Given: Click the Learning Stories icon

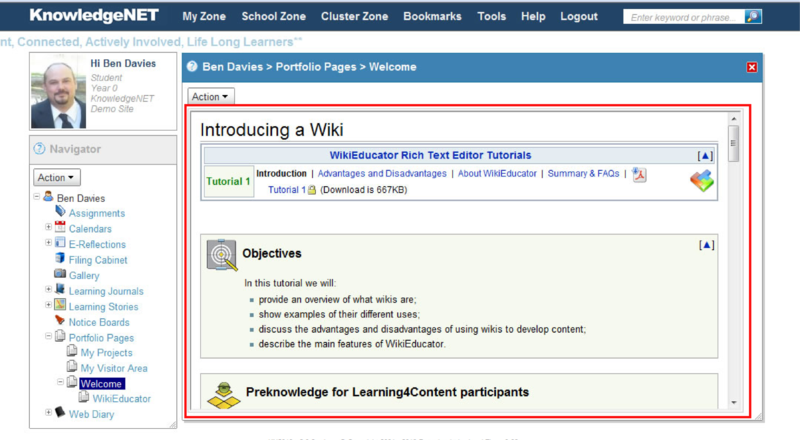Looking at the screenshot, I should coord(60,305).
